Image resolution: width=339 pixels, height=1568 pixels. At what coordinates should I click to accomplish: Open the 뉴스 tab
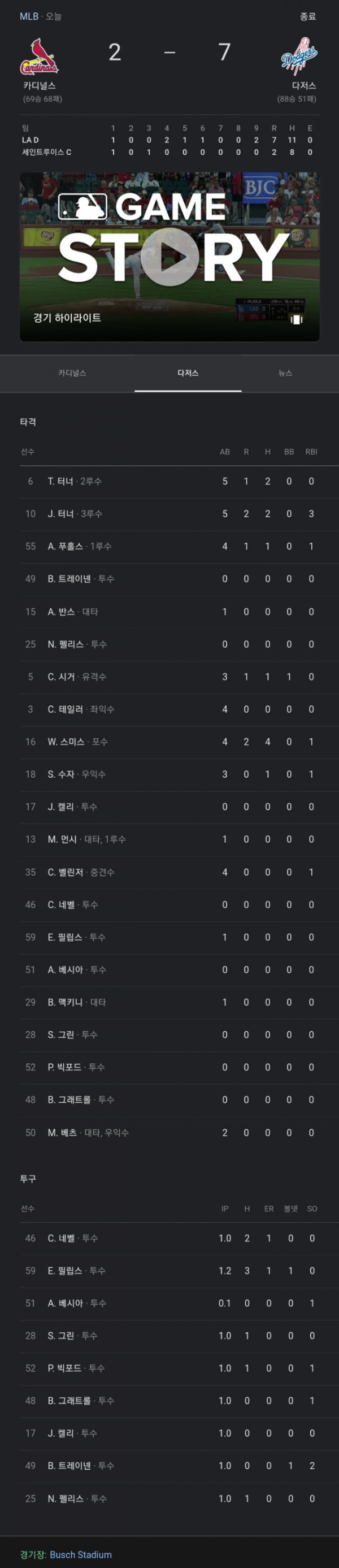tap(285, 373)
